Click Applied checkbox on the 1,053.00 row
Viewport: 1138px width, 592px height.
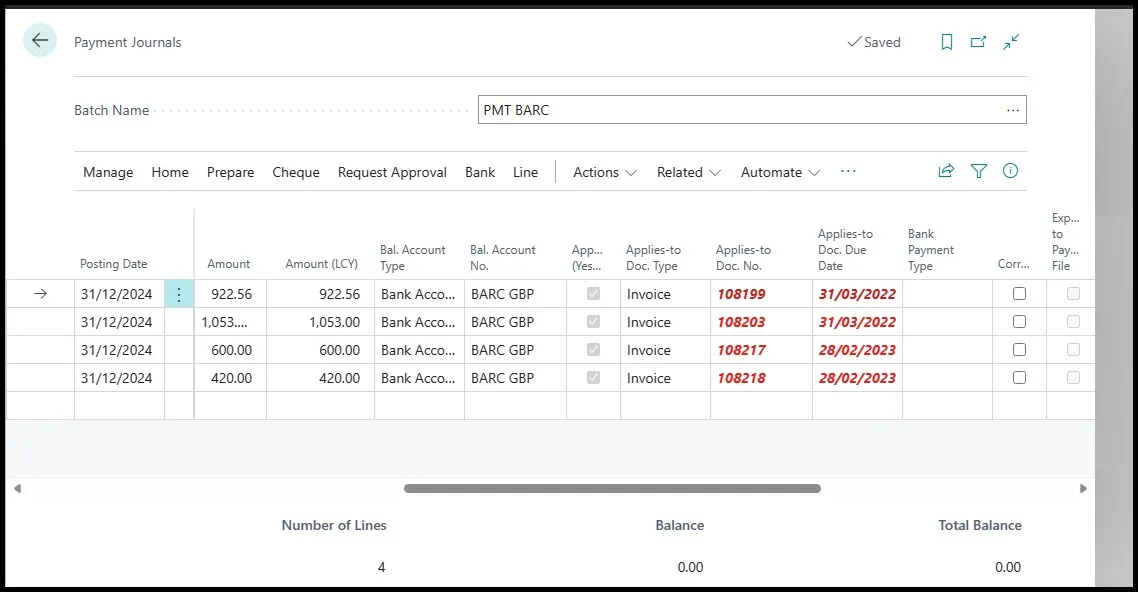[x=593, y=321]
